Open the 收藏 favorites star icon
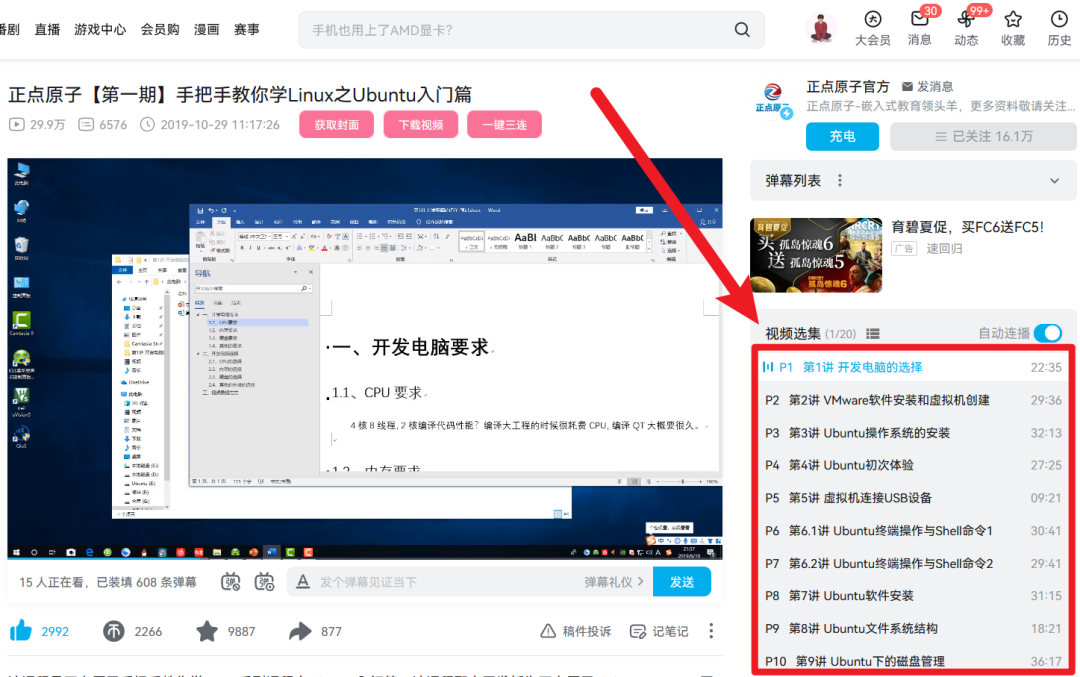 click(1012, 19)
